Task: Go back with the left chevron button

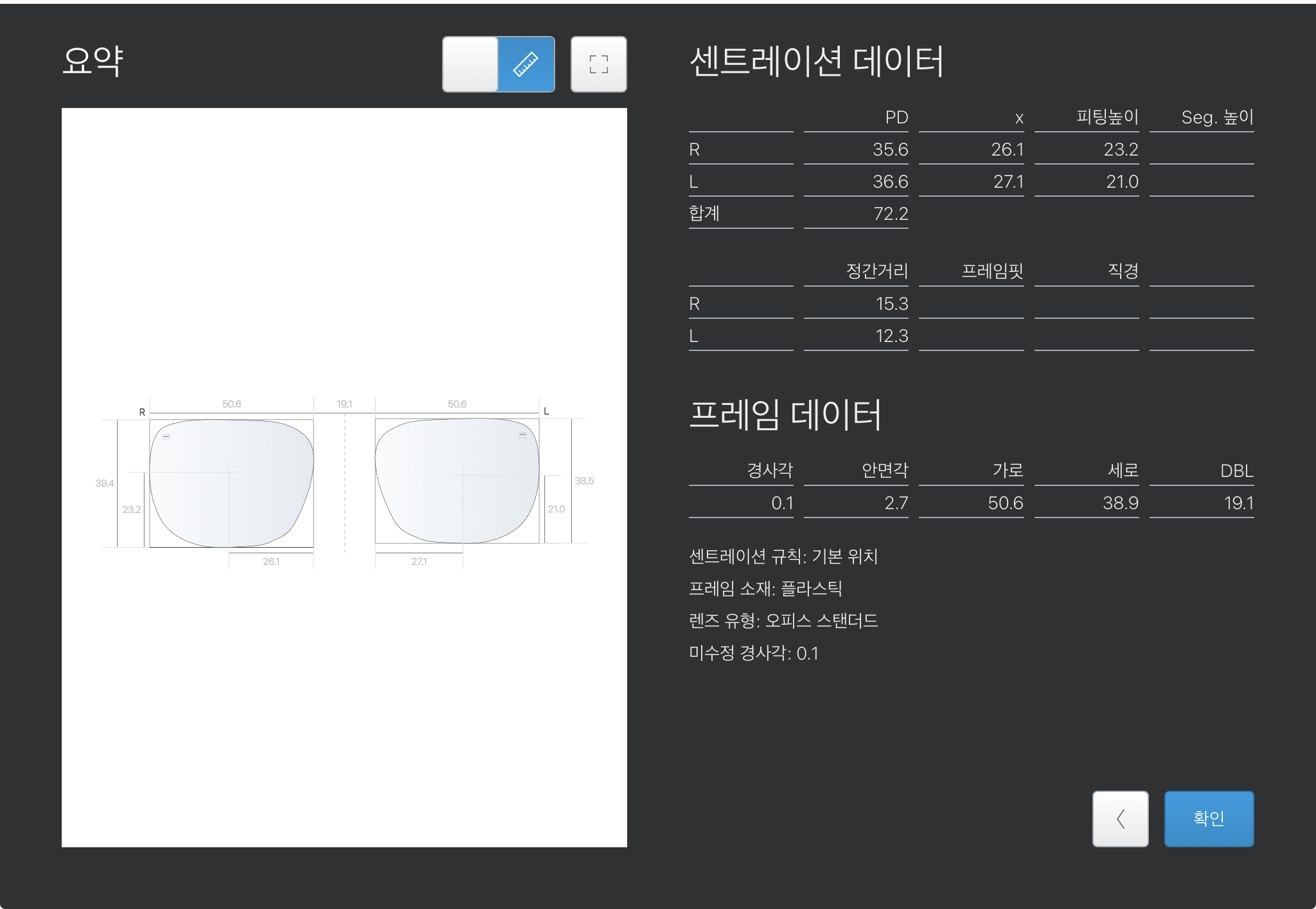Action: coord(1120,818)
